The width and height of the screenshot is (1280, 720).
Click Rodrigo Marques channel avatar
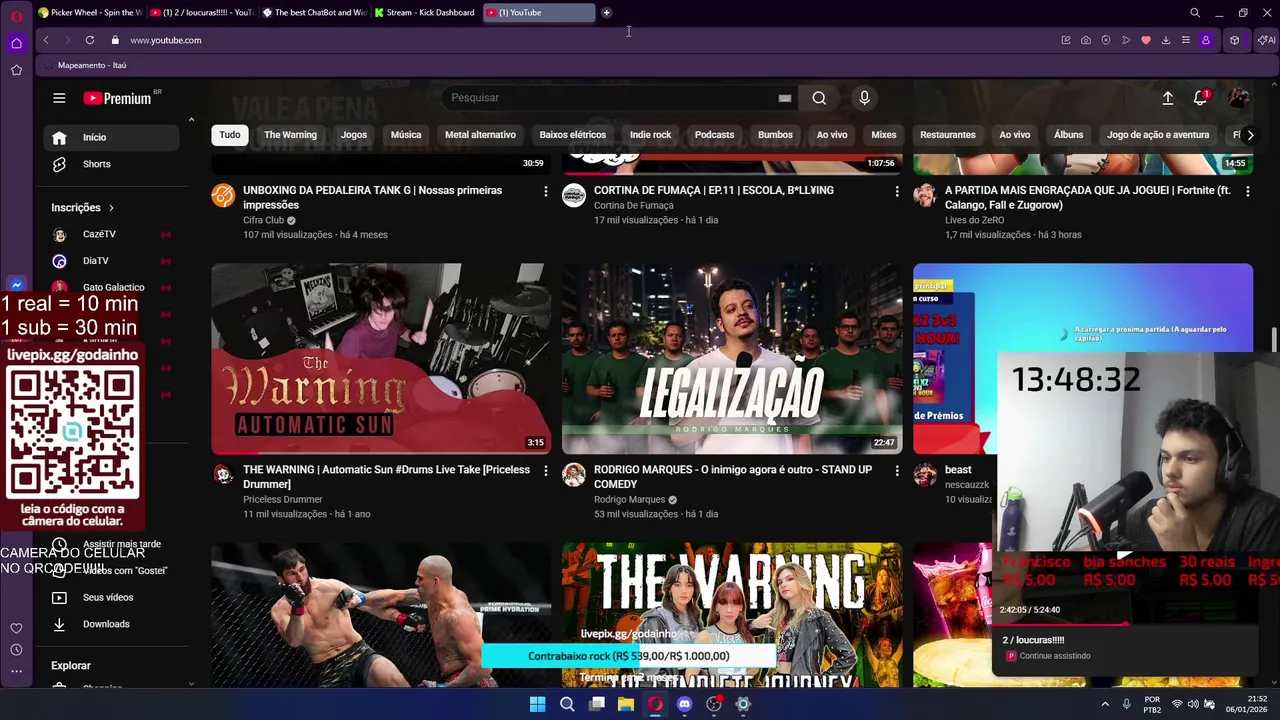coord(574,474)
